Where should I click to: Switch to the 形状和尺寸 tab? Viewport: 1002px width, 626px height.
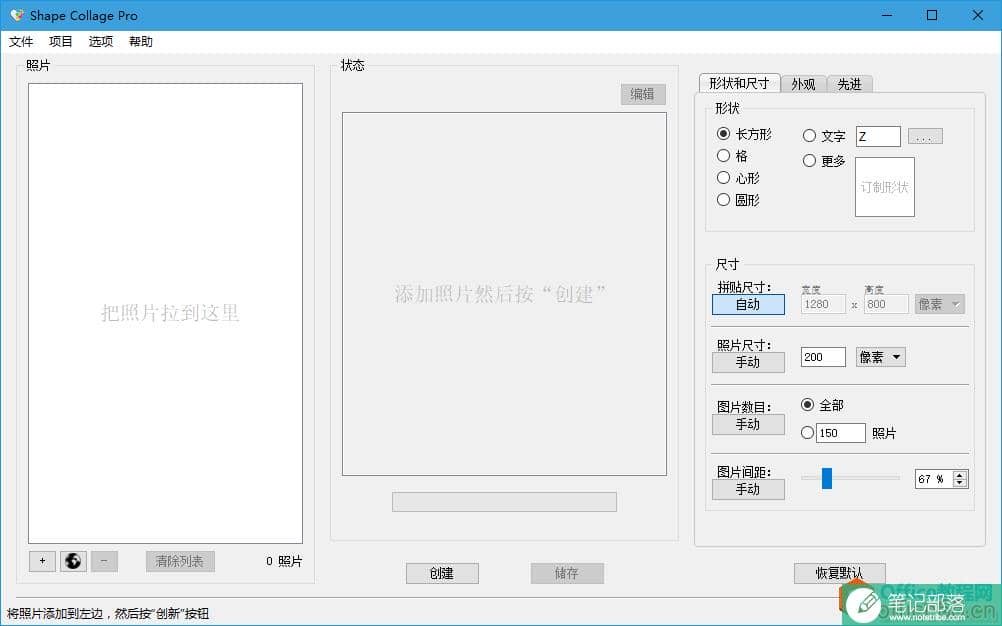(739, 83)
